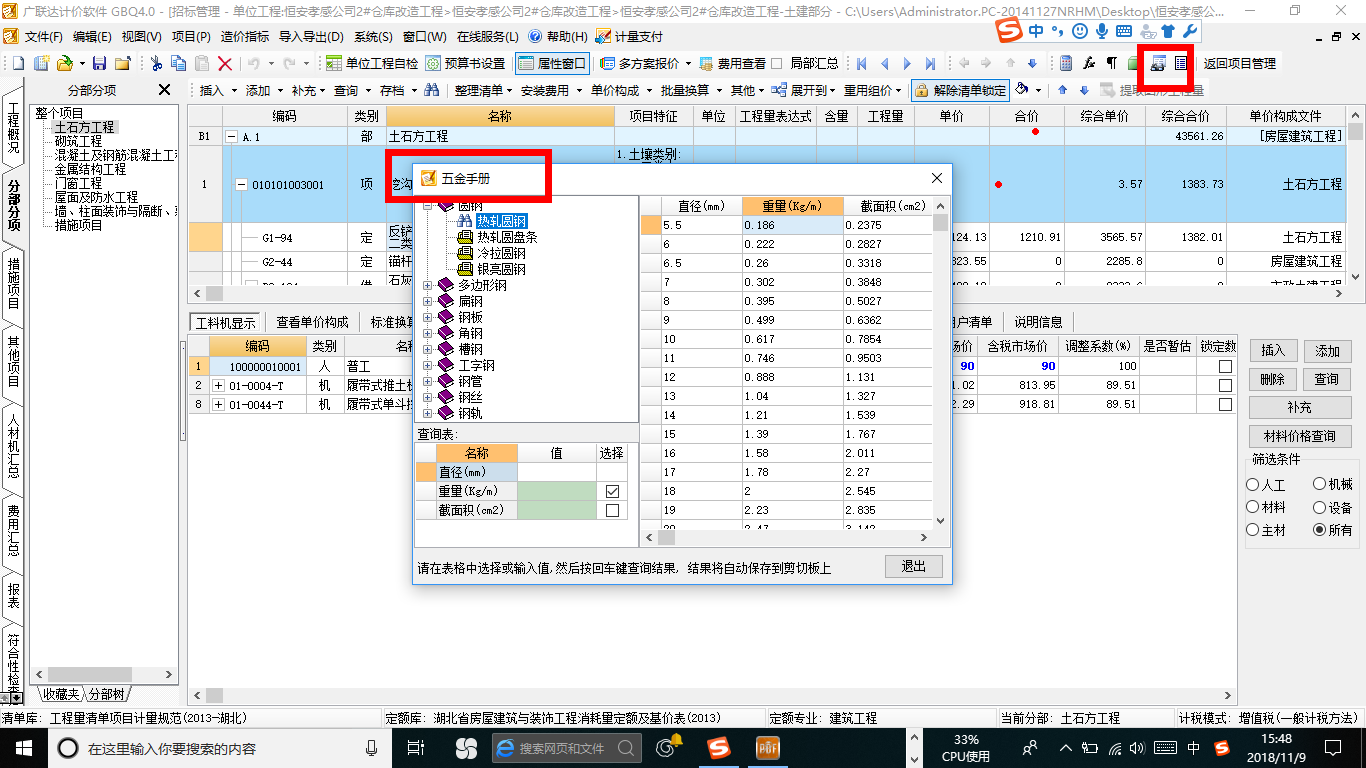
Task: Toggle the 属性窗口 property window button
Action: pyautogui.click(x=553, y=63)
